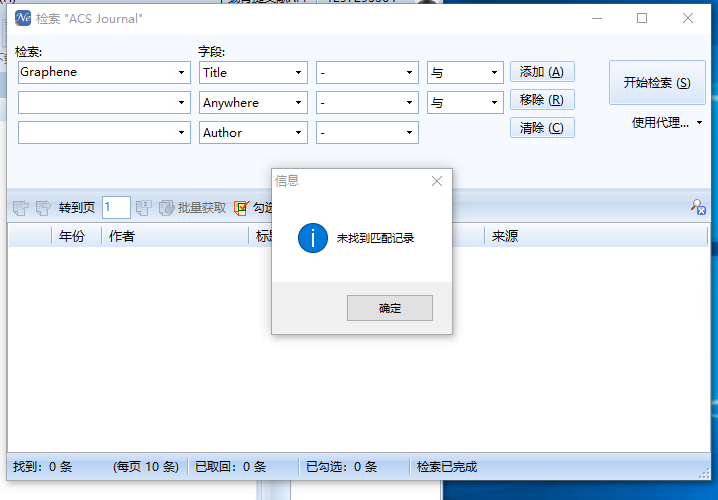Screen dimensions: 718x500
Task: Open the Title field dropdown
Action: (299, 72)
